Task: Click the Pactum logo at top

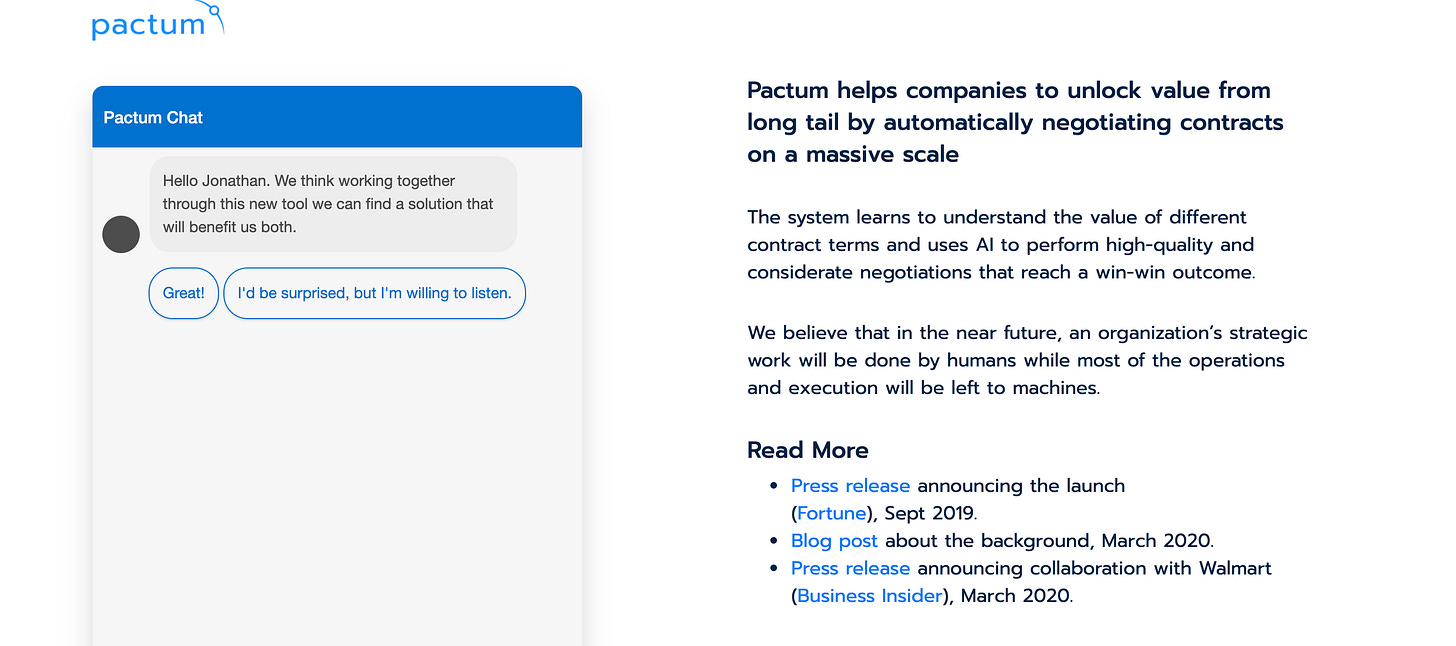Action: (x=158, y=21)
